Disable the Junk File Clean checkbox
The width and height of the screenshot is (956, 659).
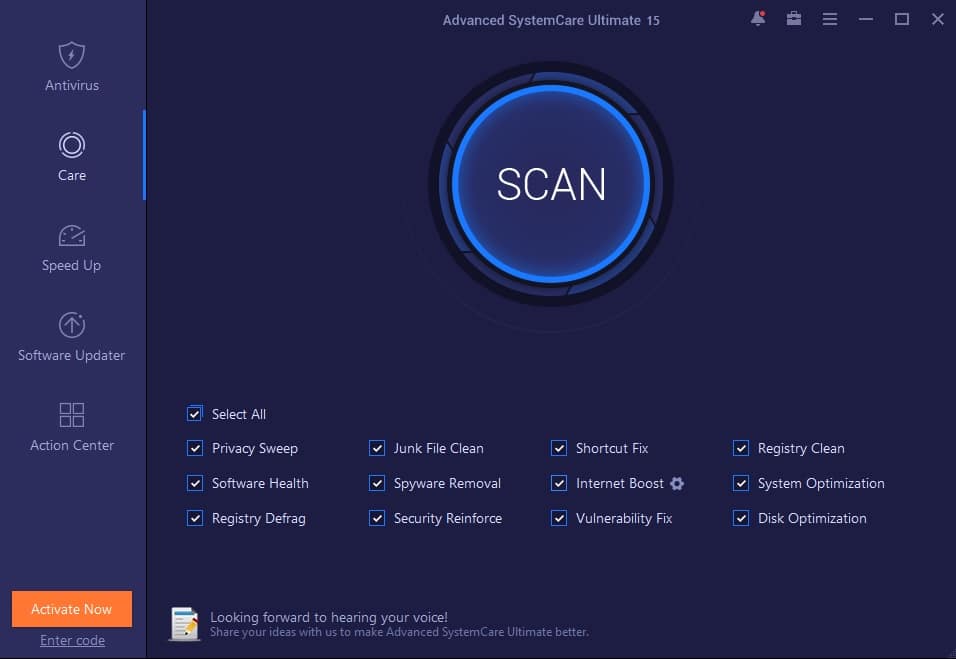coord(377,449)
